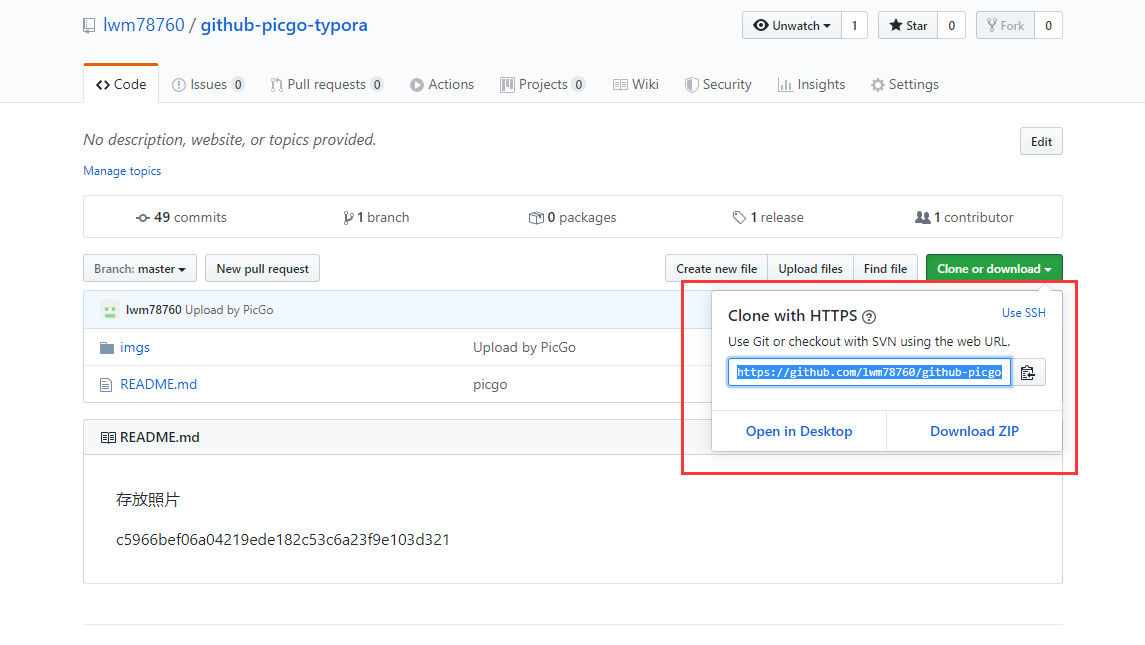The height and width of the screenshot is (645, 1145).
Task: Open the Projects tab
Action: click(x=543, y=85)
